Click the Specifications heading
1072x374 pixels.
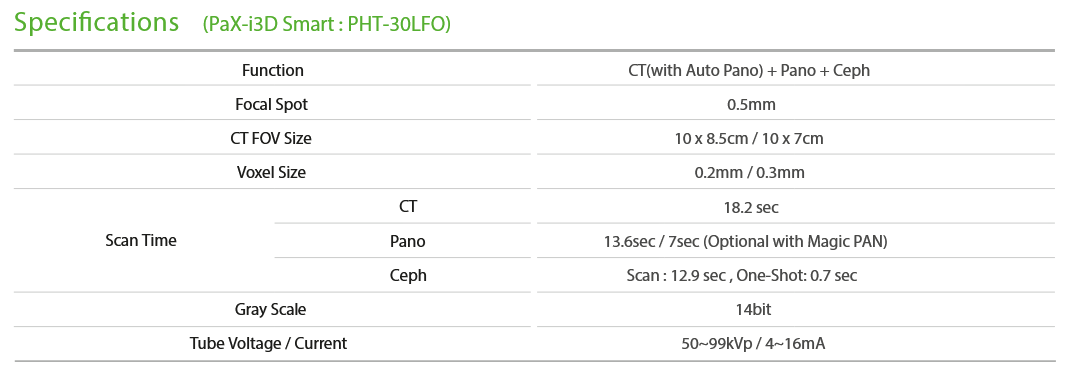click(x=96, y=23)
